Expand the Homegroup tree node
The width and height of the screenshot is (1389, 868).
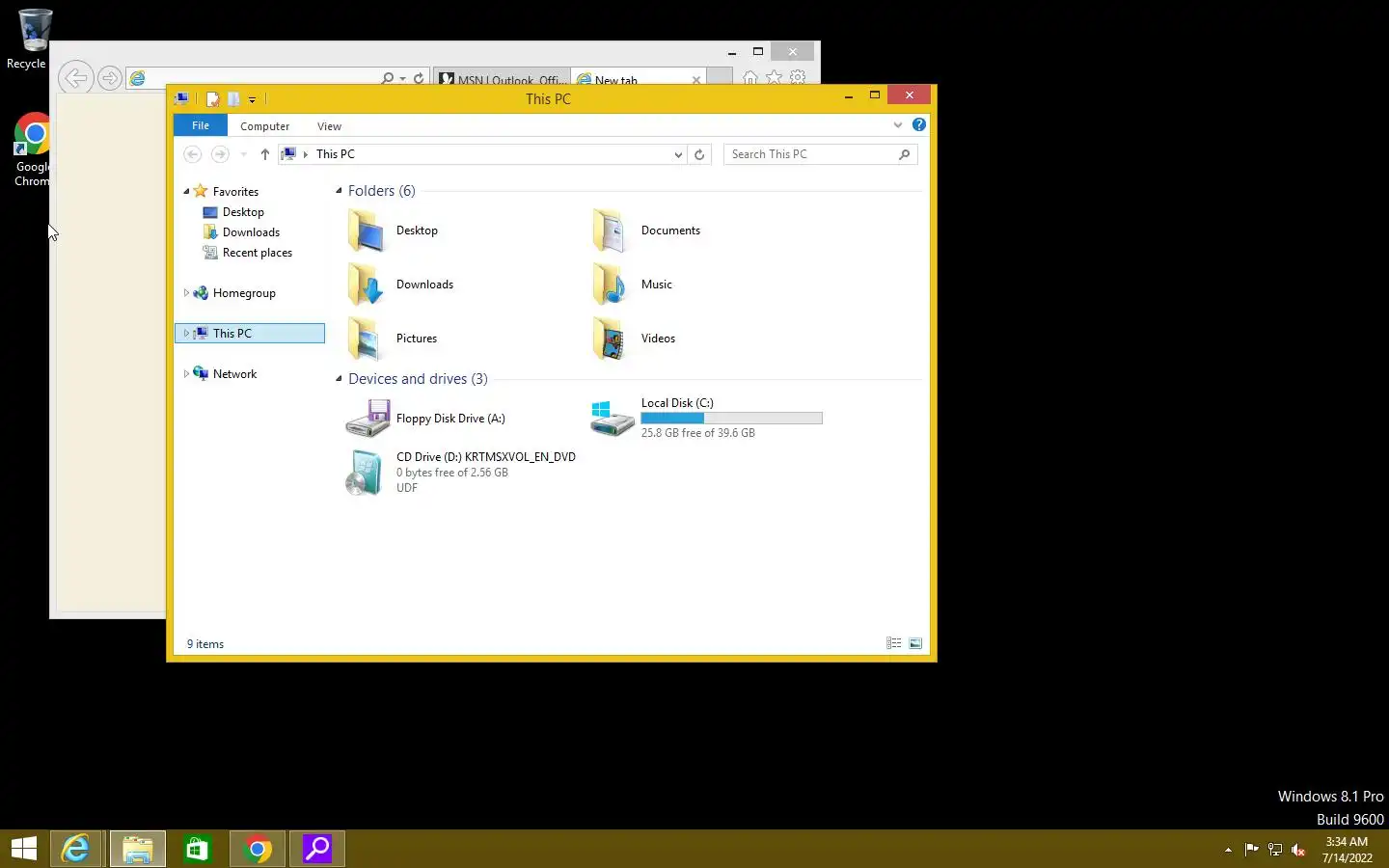pos(186,293)
